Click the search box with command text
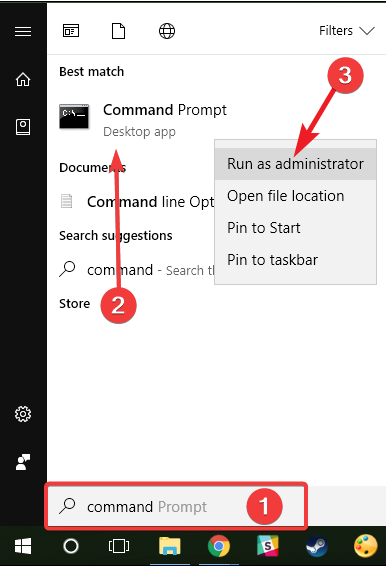This screenshot has width=386, height=567. point(176,506)
